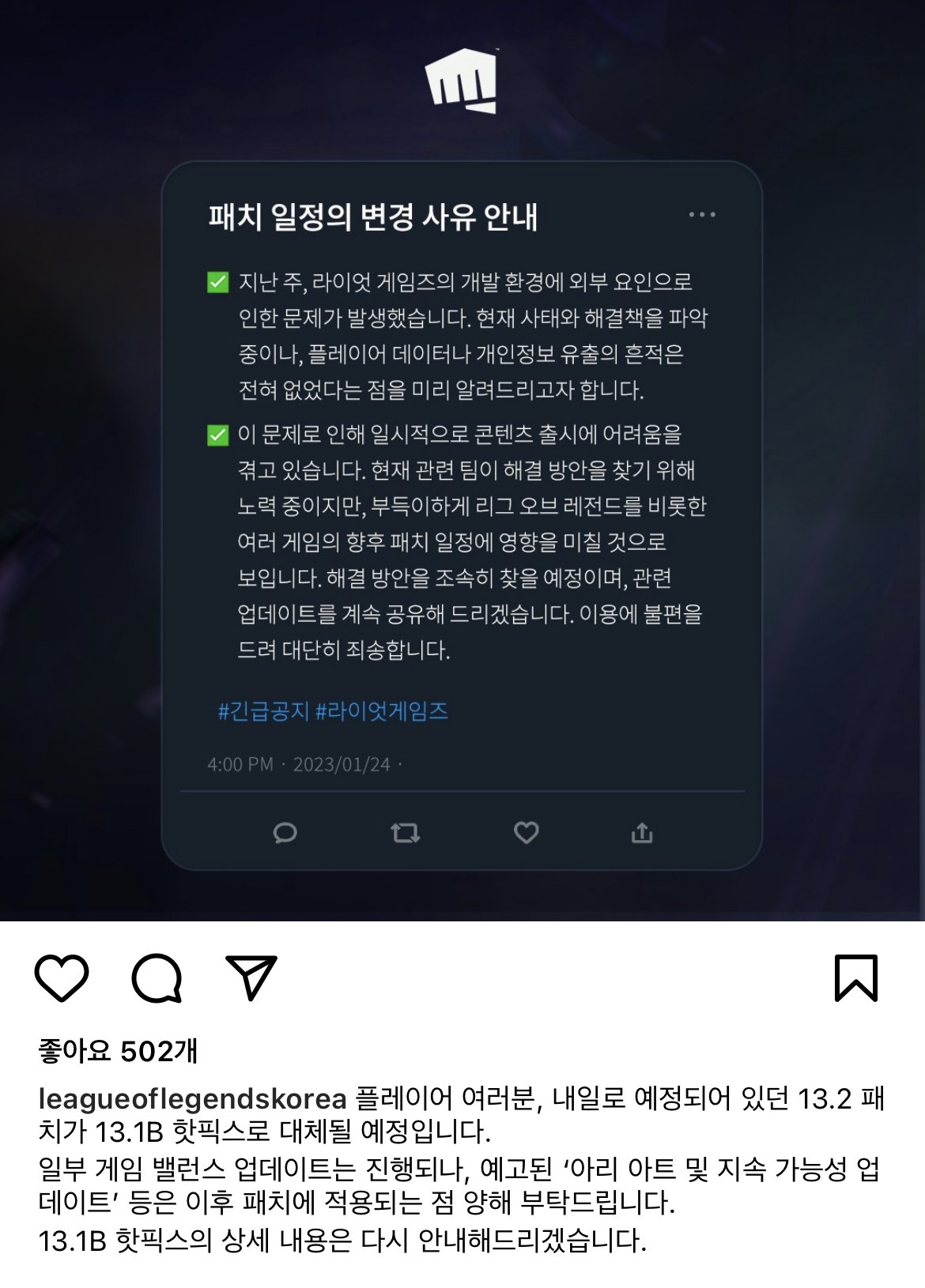Click the upload share icon inside the card
This screenshot has width=925, height=1288.
click(x=642, y=832)
